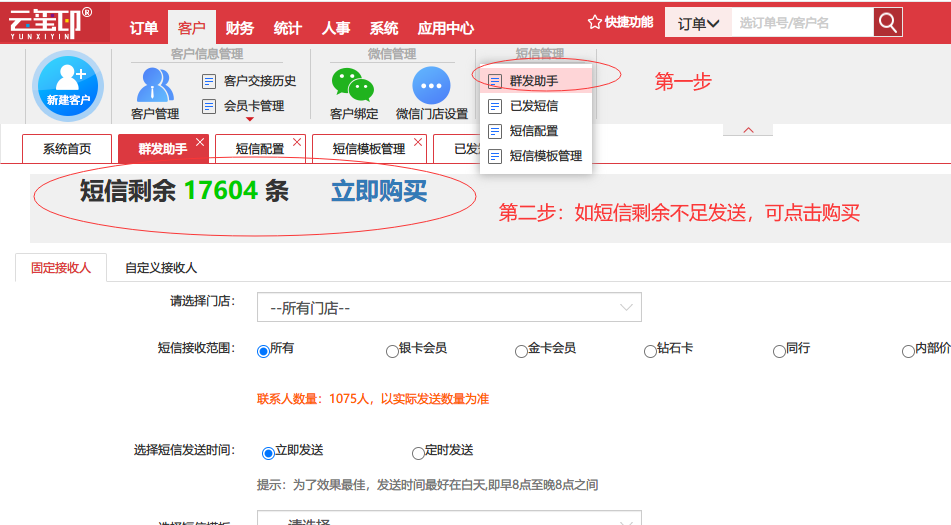Open 客户交接历史 handover history

pyautogui.click(x=259, y=81)
